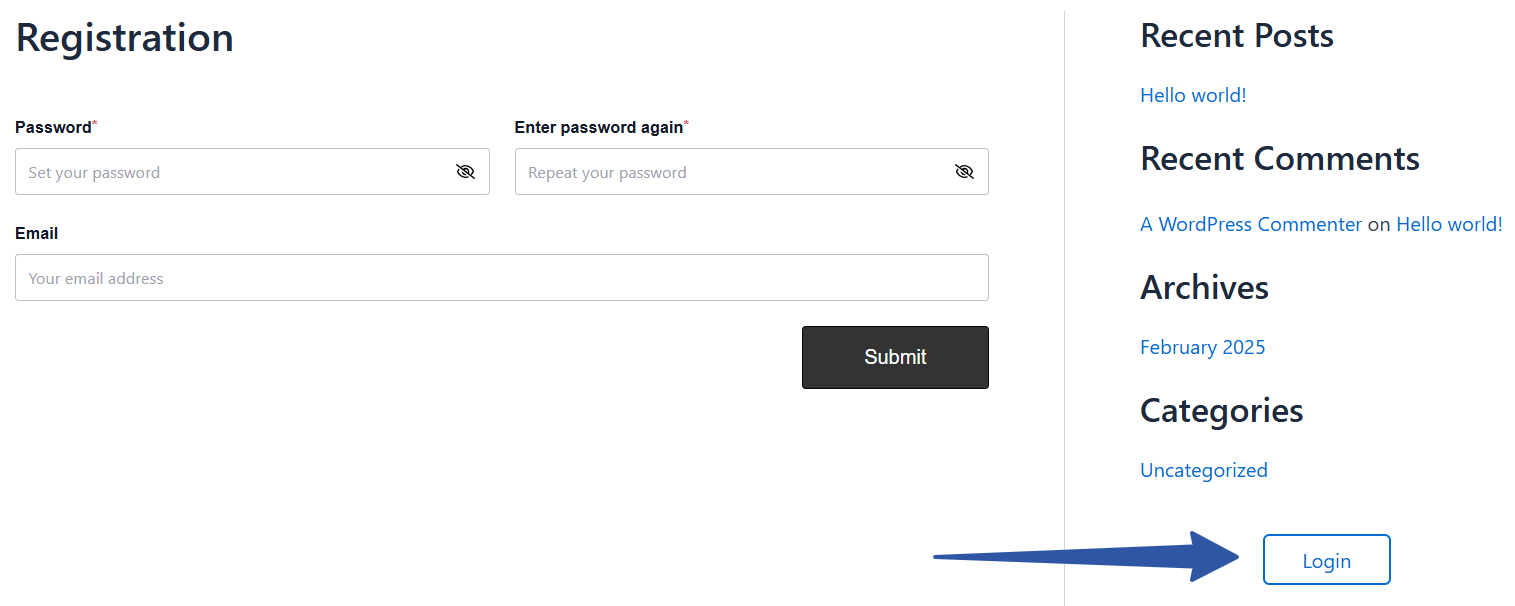This screenshot has height=606, width=1515.
Task: Click the Archives sidebar heading
Action: 1204,288
